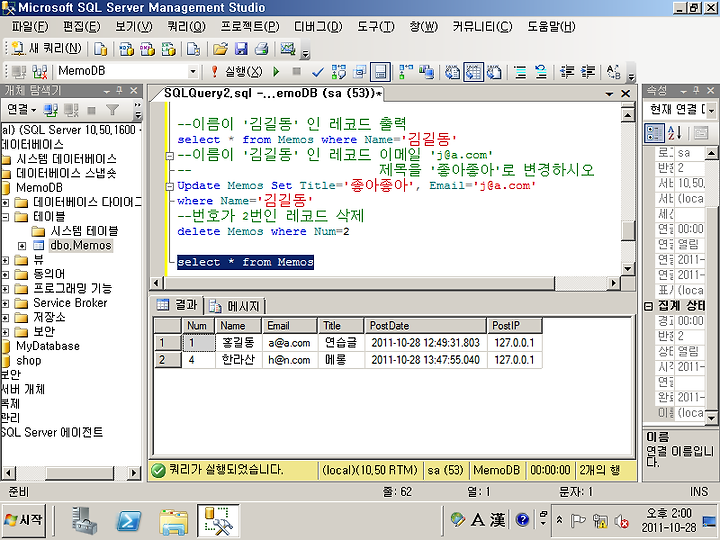Click the Analysis Services XMLA Query icon
Image resolution: width=720 pixels, height=540 pixels.
coord(169,48)
